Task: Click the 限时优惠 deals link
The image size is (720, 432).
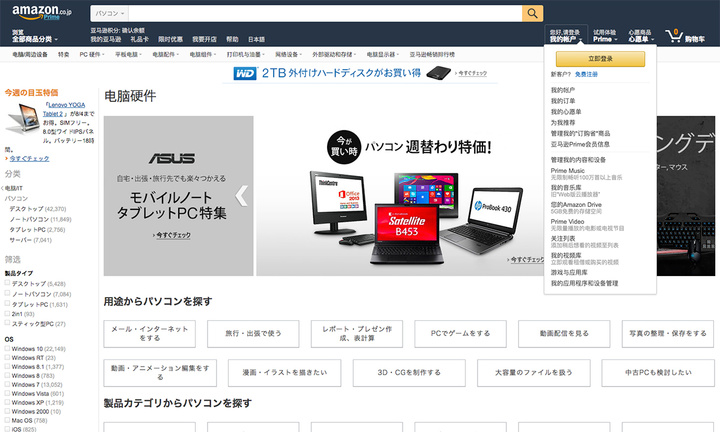Action: (170, 39)
